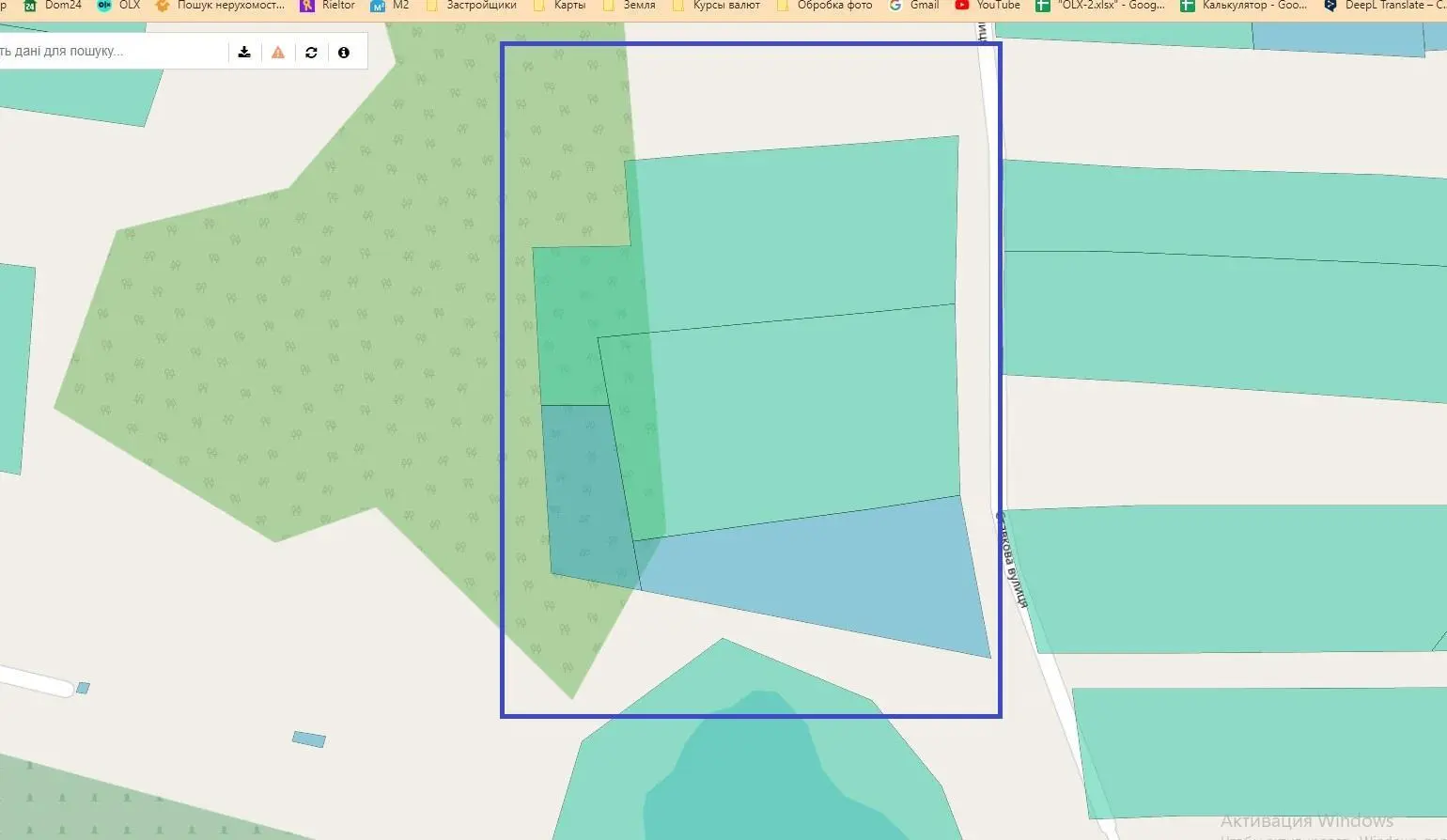Expand the Земля bookmark folder
Image resolution: width=1447 pixels, height=840 pixels.
click(630, 6)
